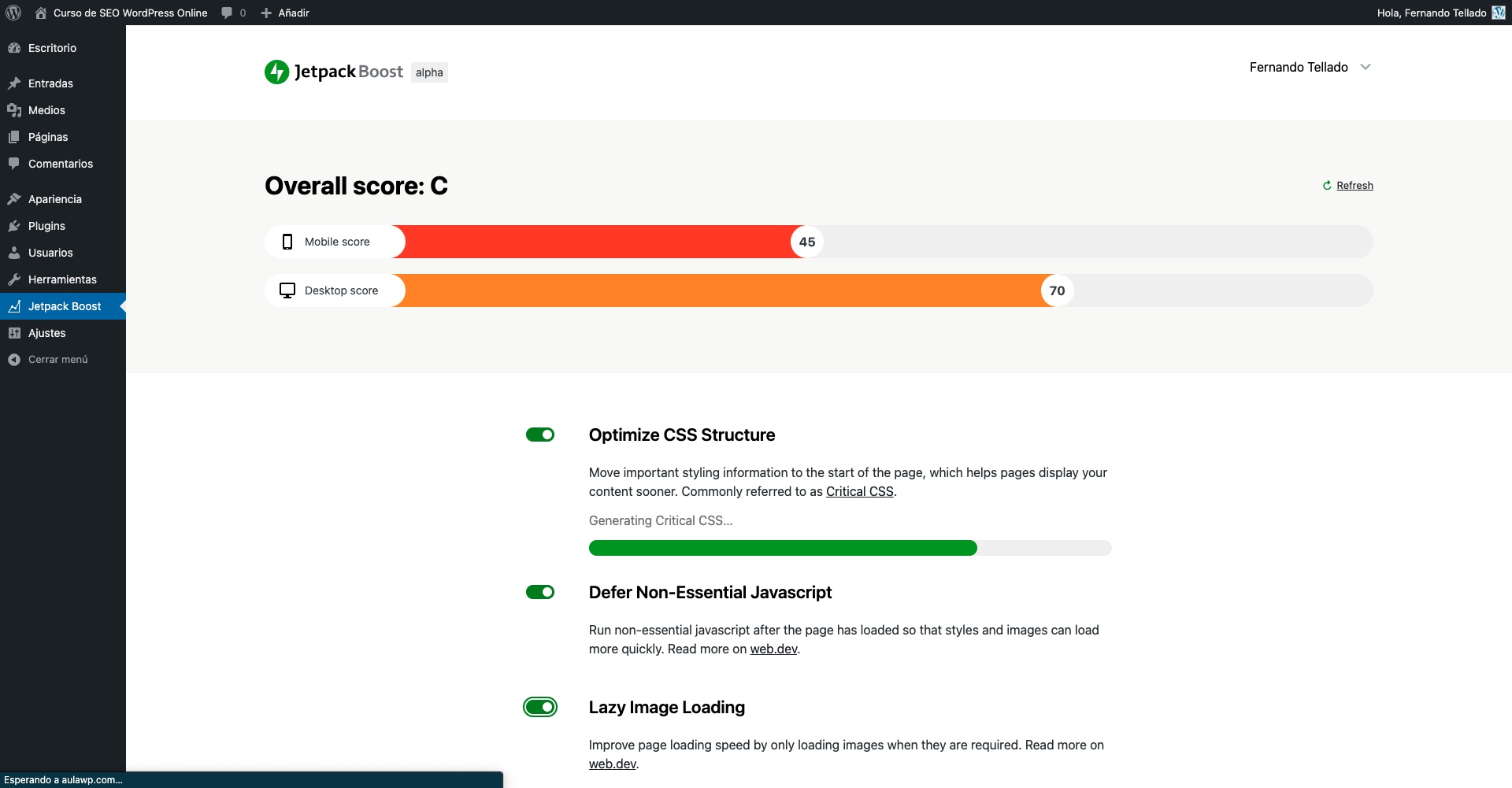Click the Generating Critical CSS... status text
The image size is (1512, 788).
(661, 520)
